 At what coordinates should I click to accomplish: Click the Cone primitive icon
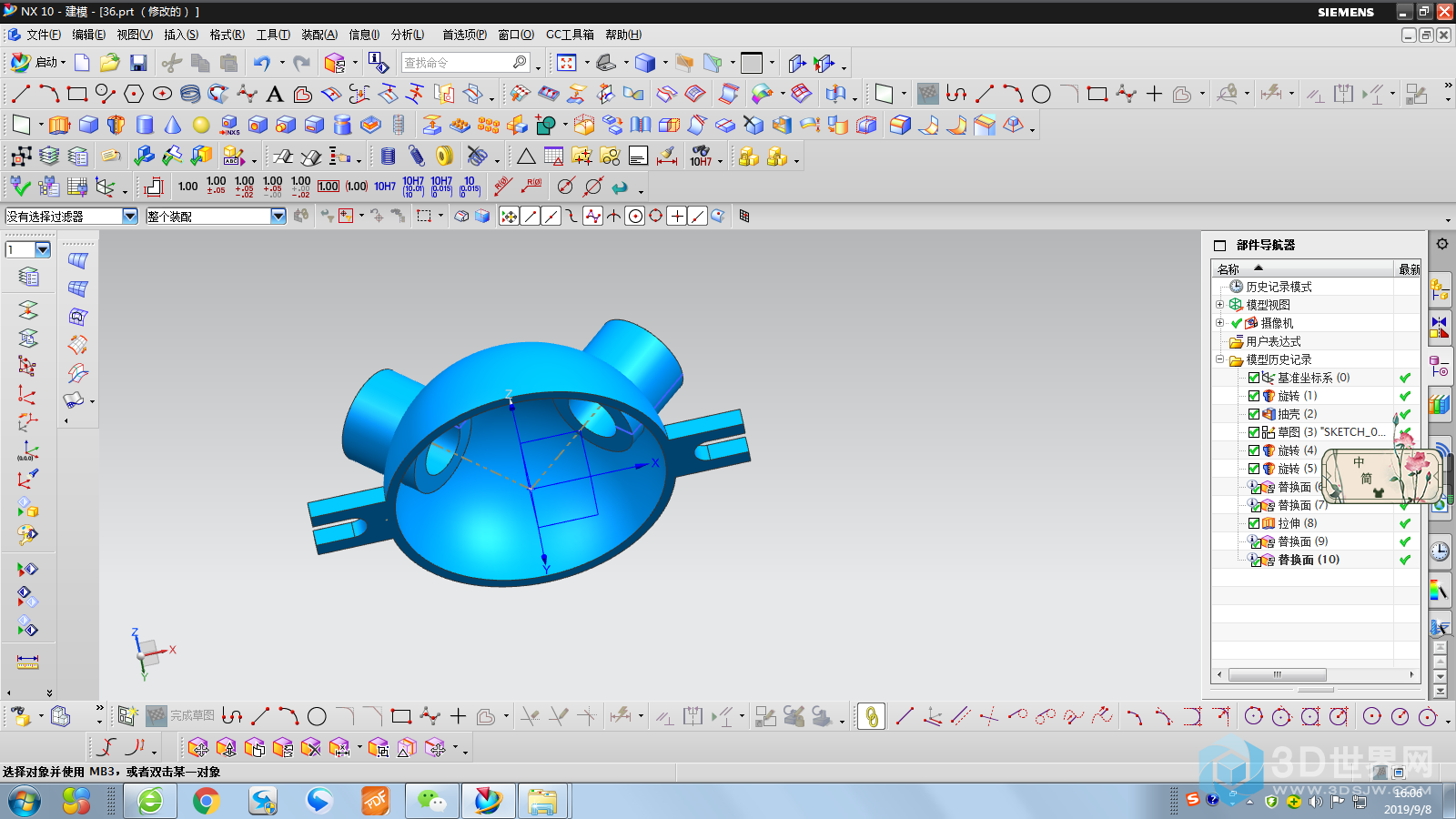[x=173, y=125]
